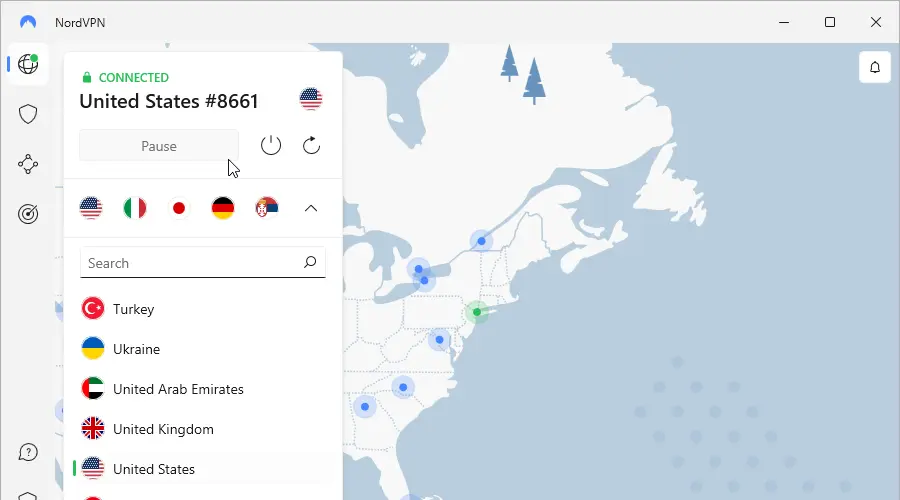The height and width of the screenshot is (500, 900).
Task: Click the United States #8661 server name
Action: point(169,101)
